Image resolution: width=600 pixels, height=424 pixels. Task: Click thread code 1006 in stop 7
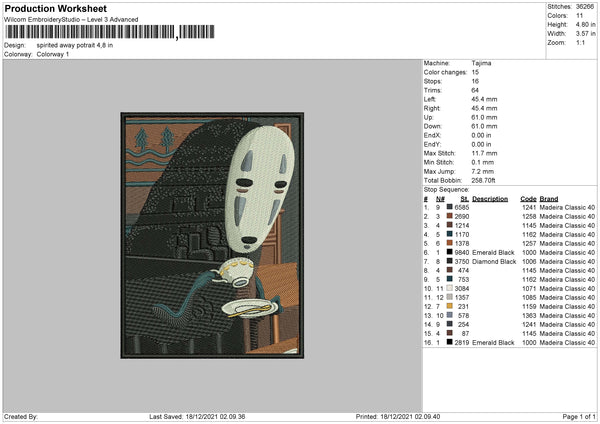click(529, 262)
